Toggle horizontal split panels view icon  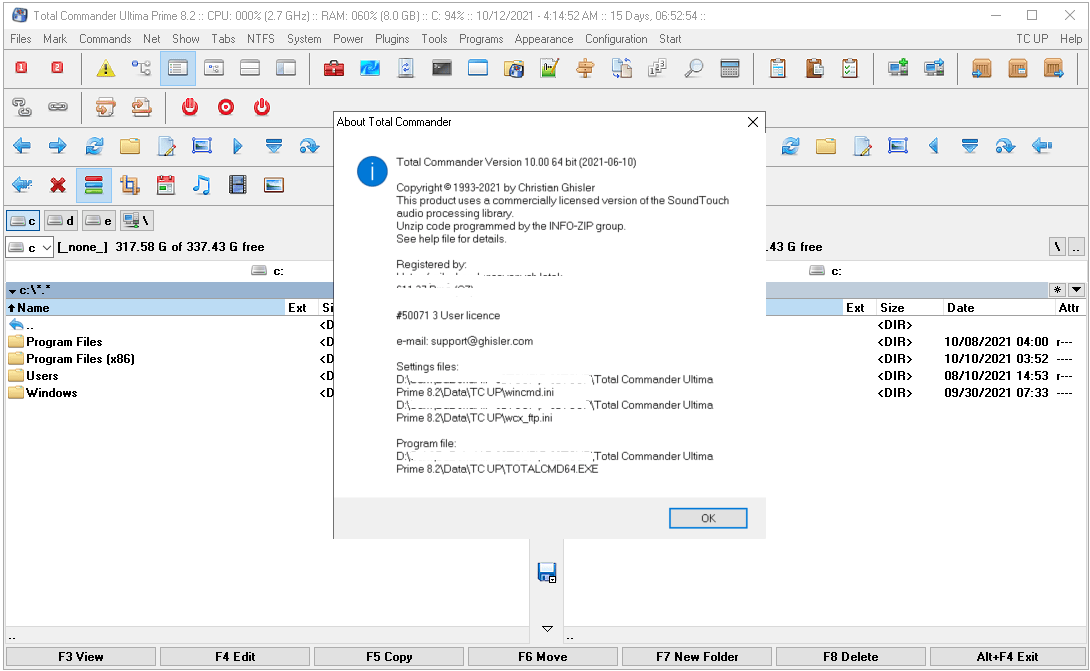click(x=250, y=68)
